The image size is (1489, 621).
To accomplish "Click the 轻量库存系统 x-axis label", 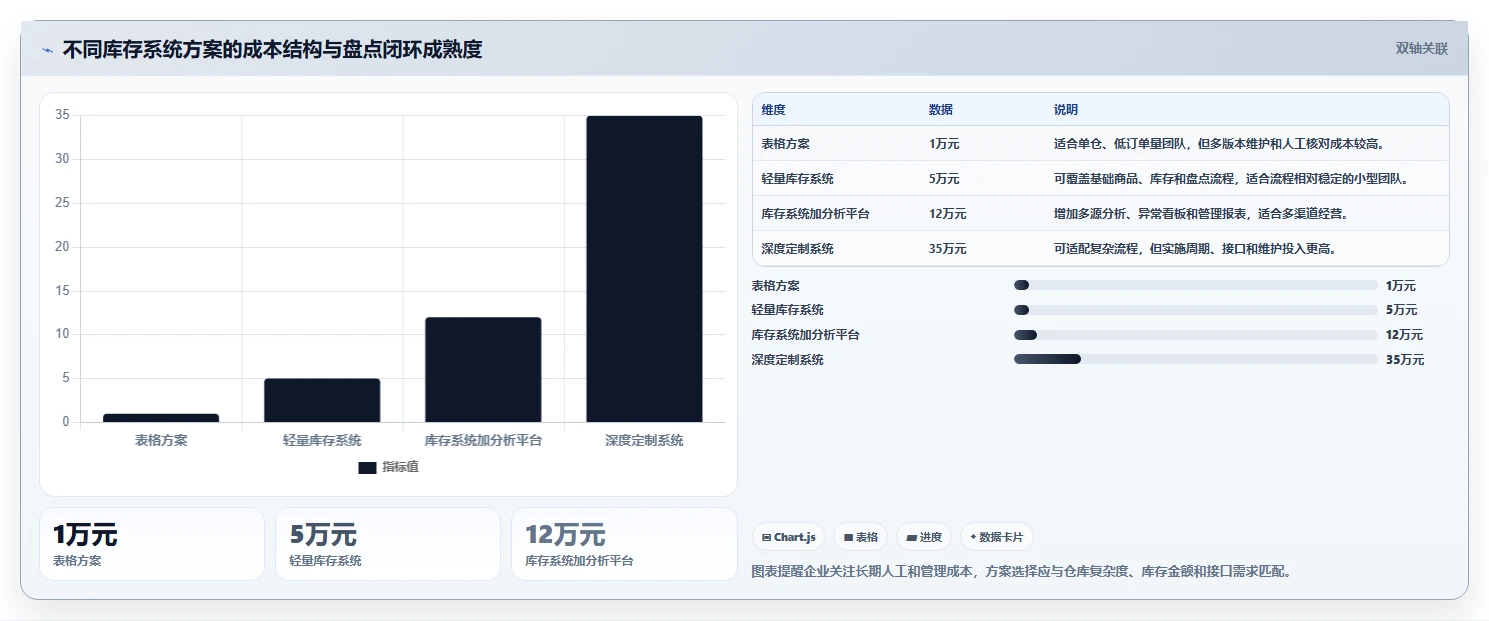I will click(x=322, y=440).
